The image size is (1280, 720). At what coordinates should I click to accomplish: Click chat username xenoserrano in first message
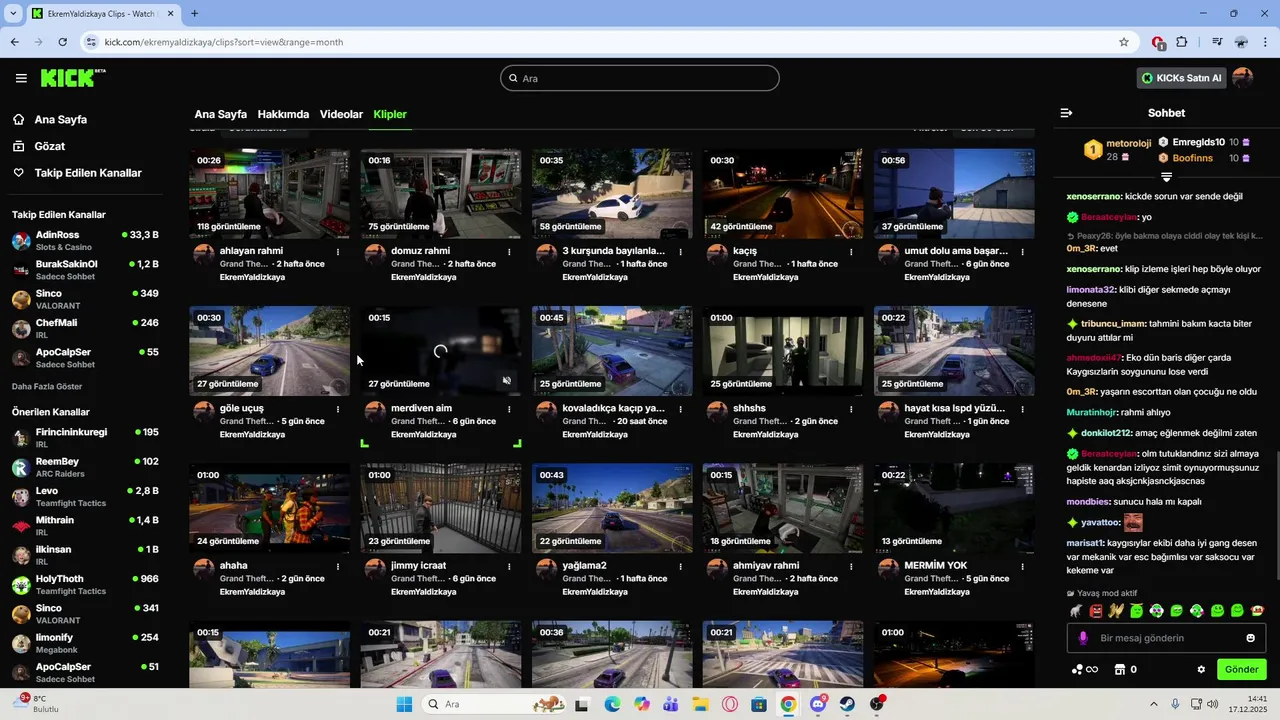(1094, 196)
